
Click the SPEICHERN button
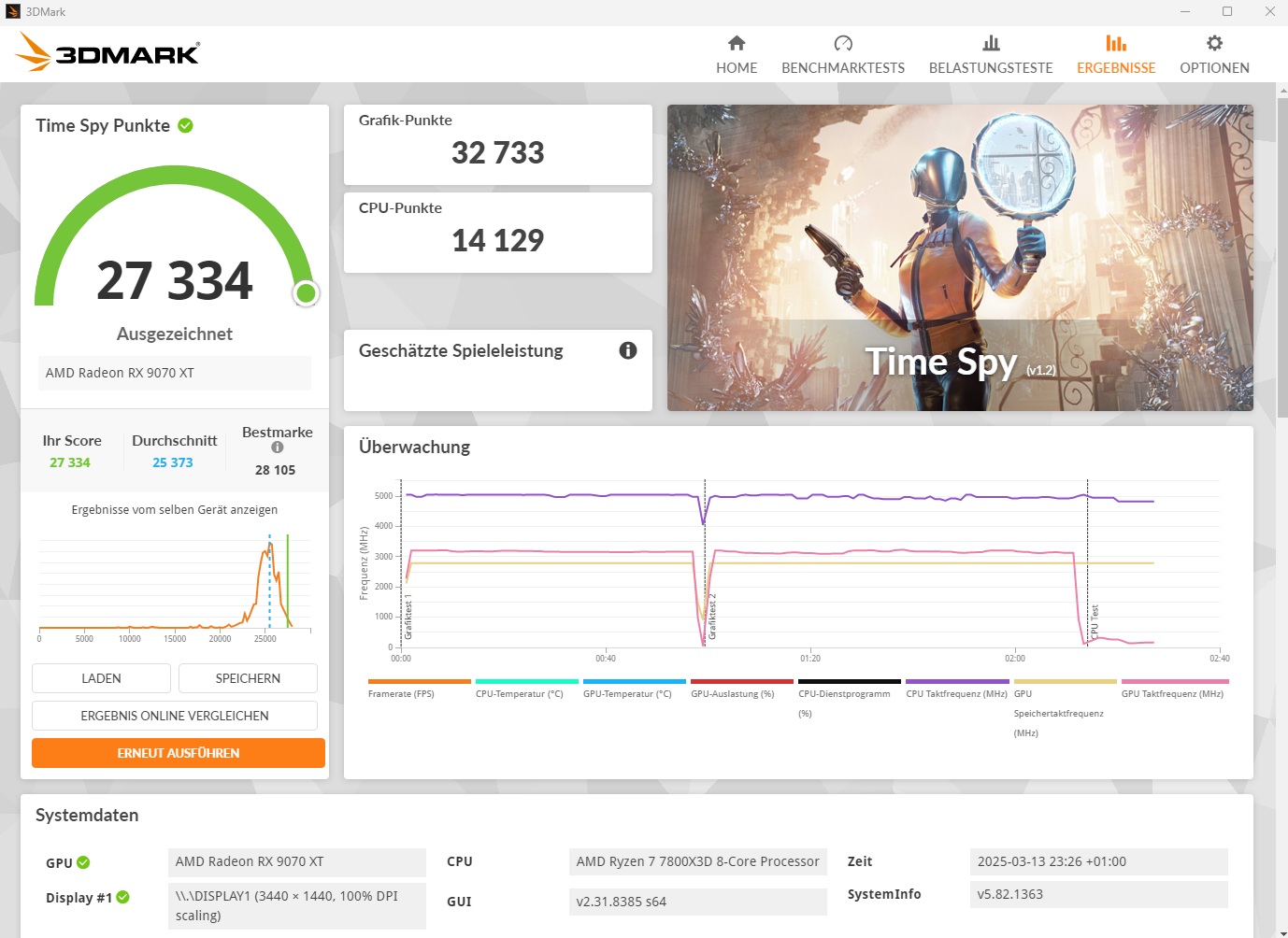248,678
